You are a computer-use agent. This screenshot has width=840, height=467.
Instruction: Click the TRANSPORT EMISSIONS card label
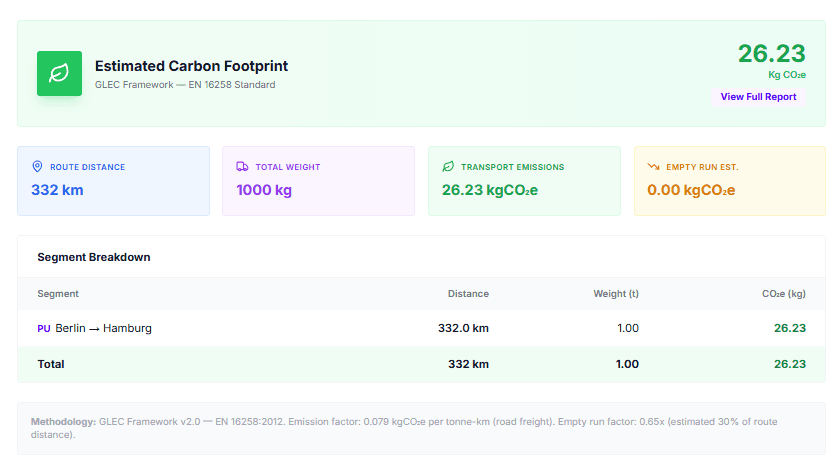512,167
